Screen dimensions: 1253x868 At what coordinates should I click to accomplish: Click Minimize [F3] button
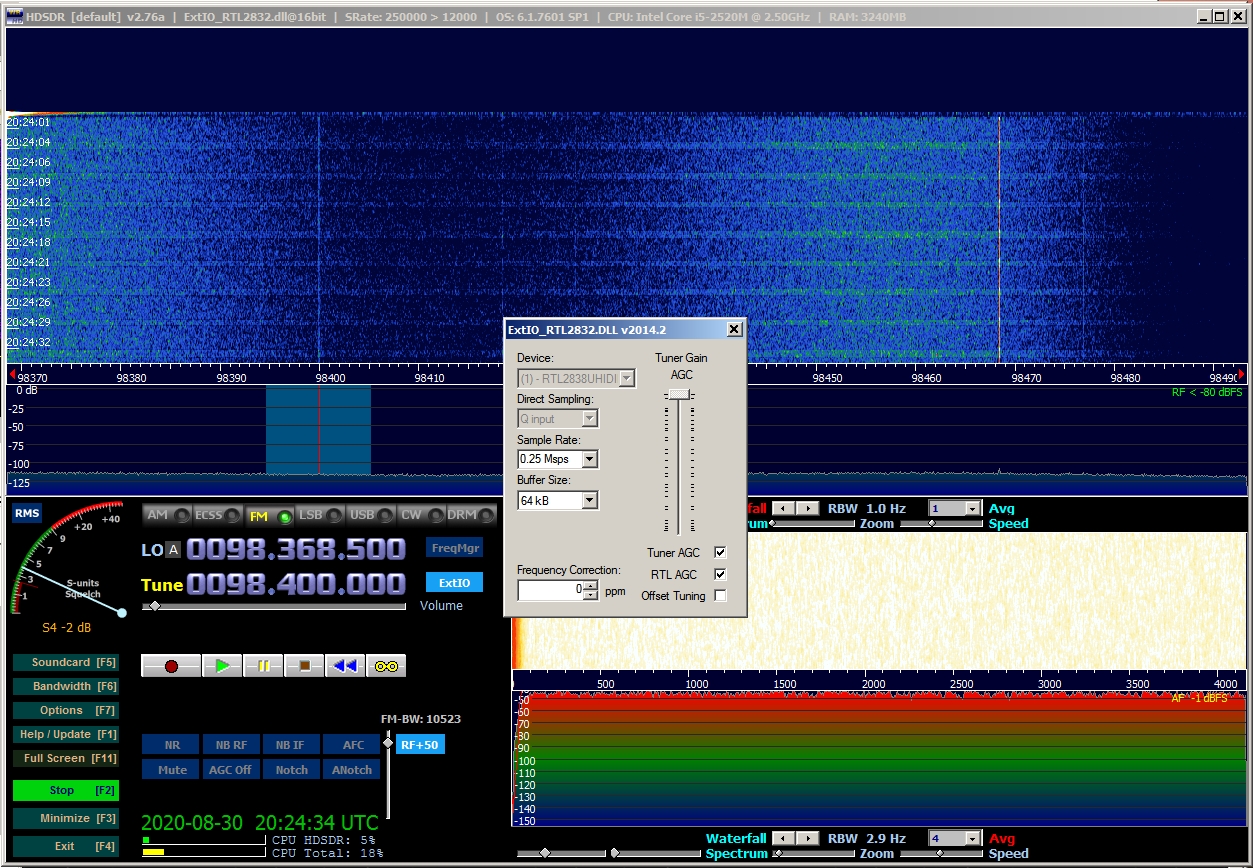point(66,818)
